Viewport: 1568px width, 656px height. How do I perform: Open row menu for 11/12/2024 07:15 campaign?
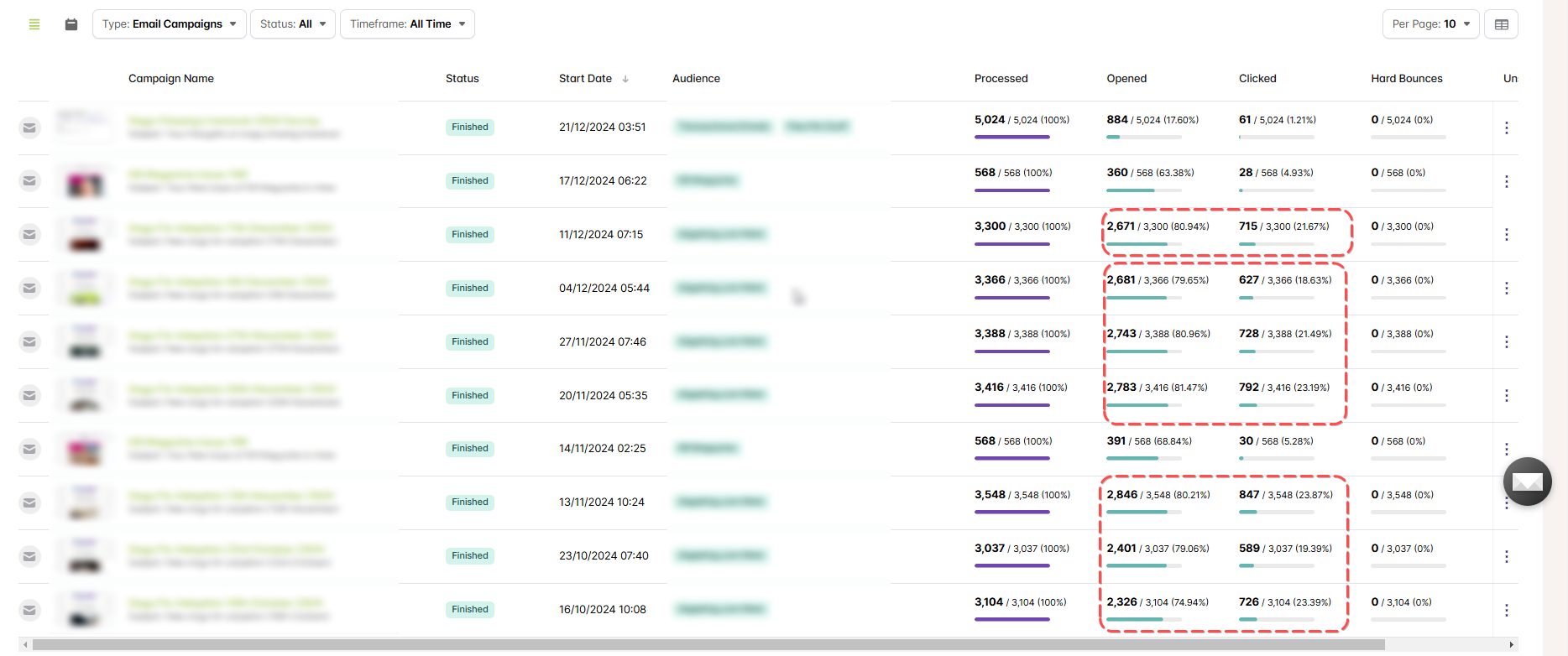coord(1507,235)
